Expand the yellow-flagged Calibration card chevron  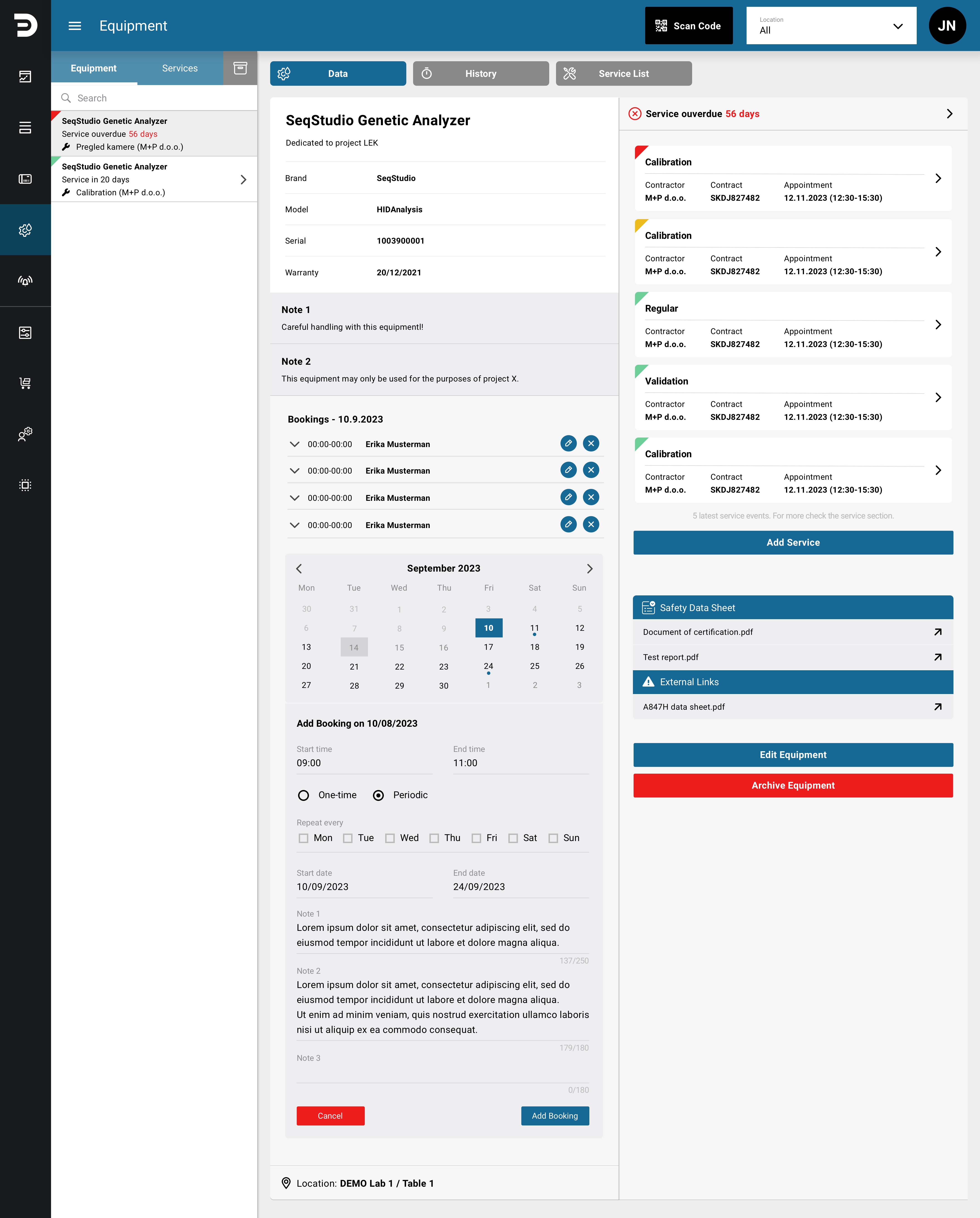[x=938, y=252]
